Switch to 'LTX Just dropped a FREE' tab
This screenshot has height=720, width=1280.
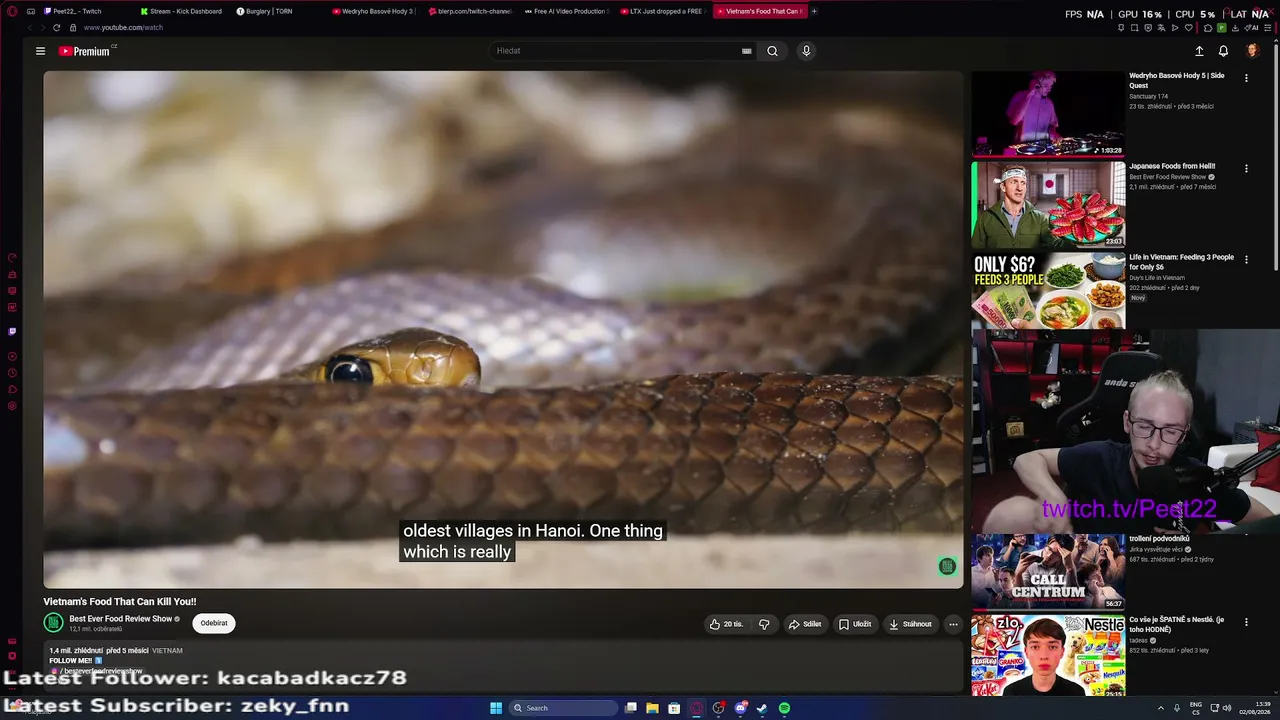point(662,11)
